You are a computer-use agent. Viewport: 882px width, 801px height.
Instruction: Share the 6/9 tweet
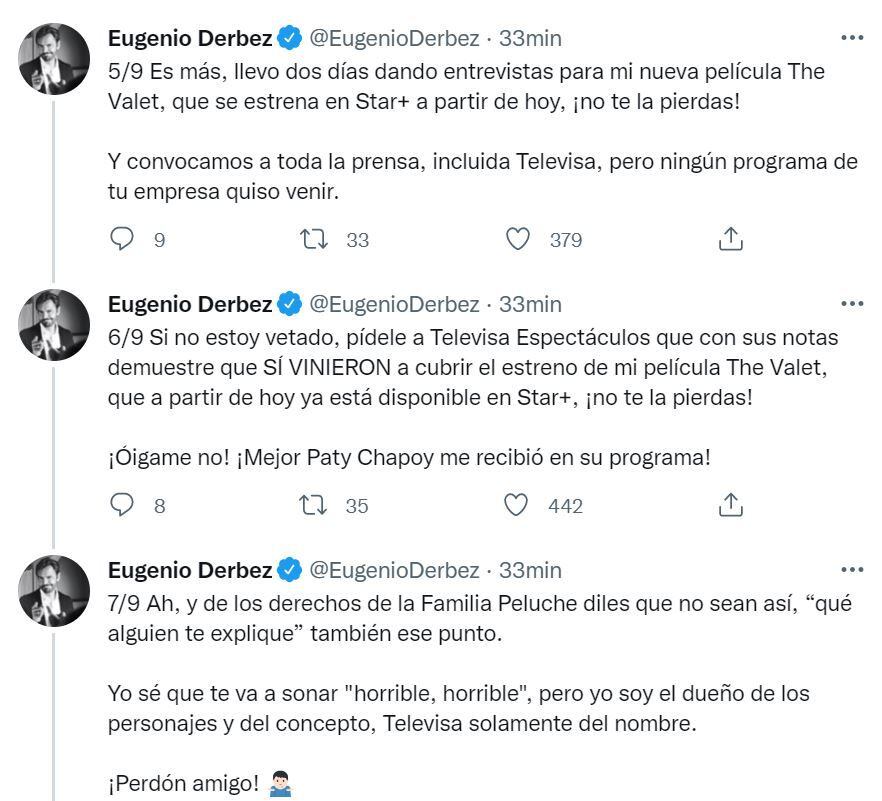coord(730,505)
